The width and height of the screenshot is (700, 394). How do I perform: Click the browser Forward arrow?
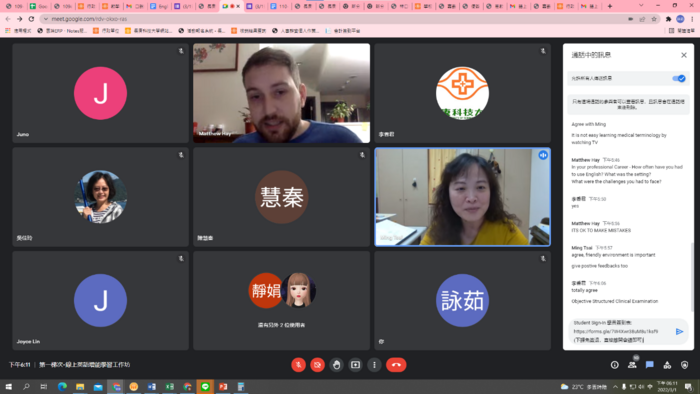20,19
